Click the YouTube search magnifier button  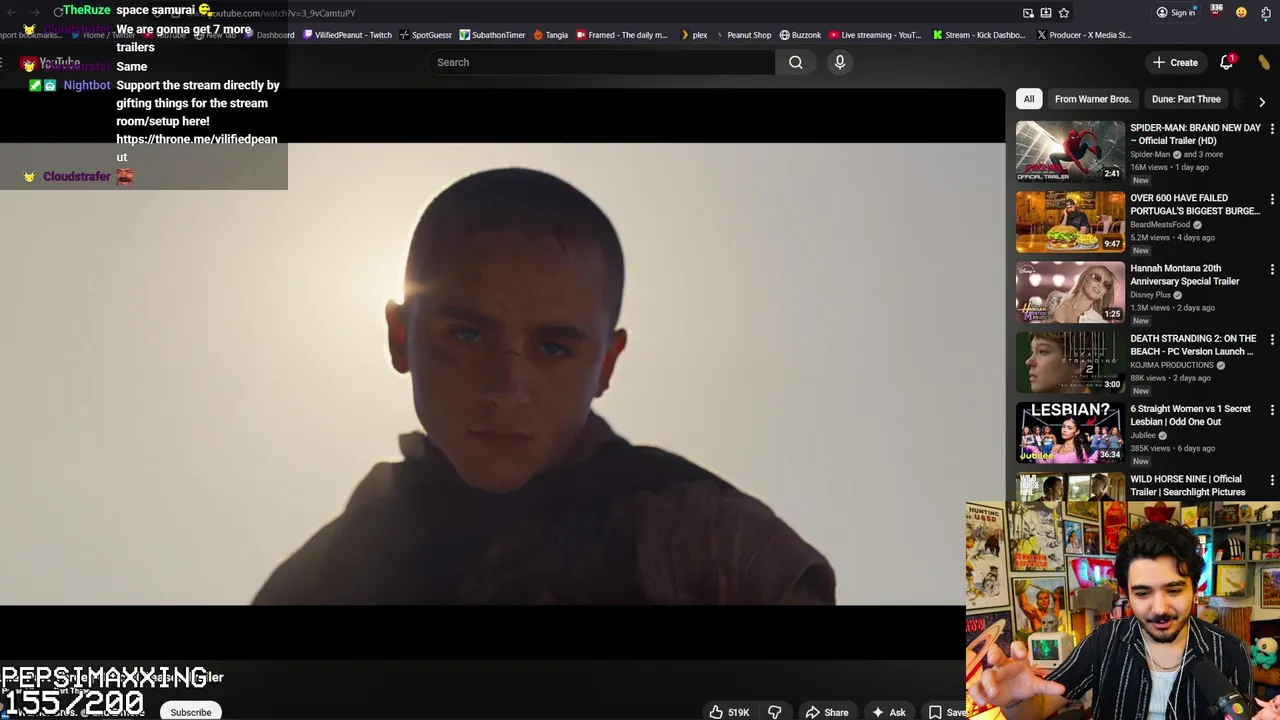pos(795,62)
